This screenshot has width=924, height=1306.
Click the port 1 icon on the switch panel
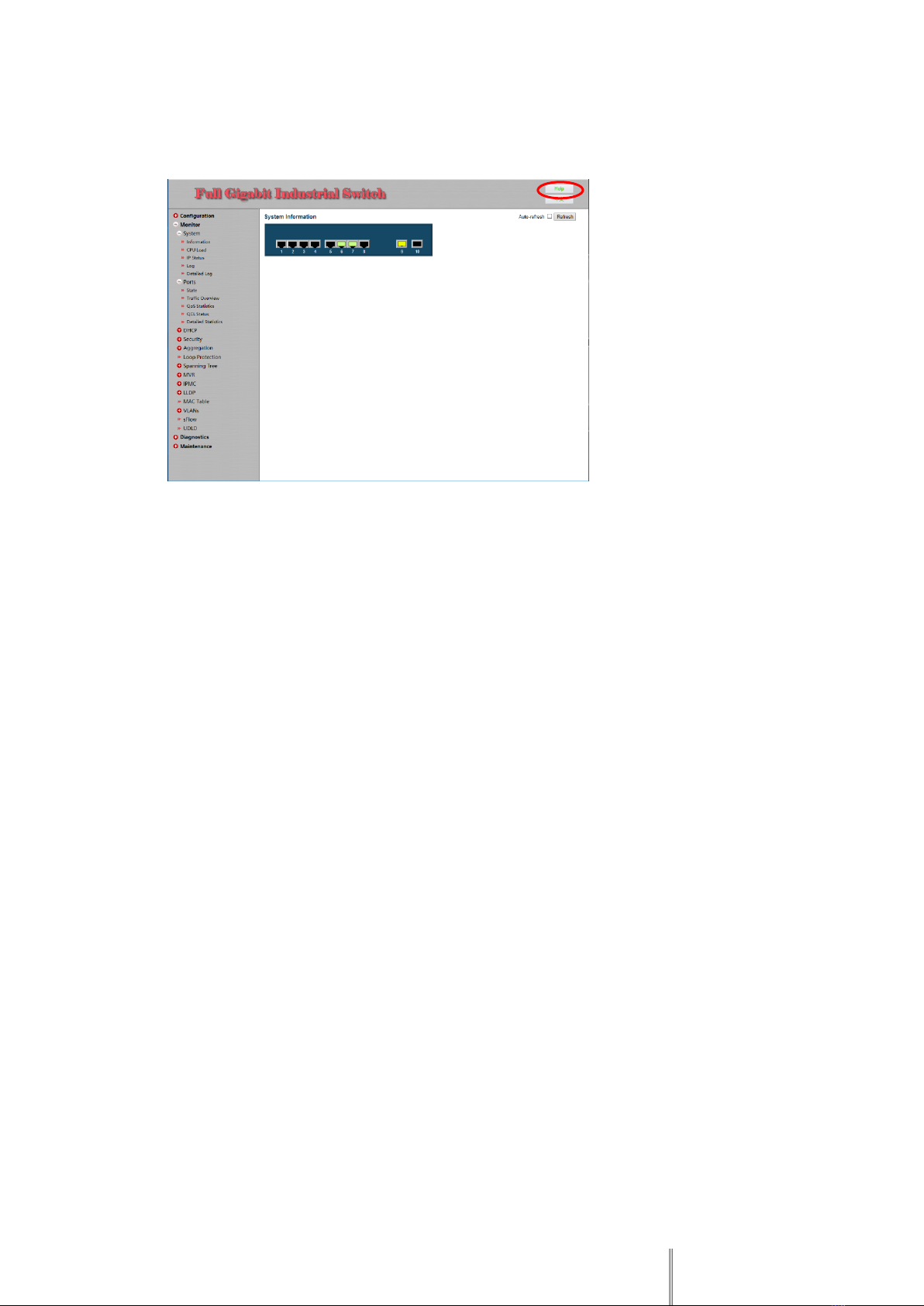(x=281, y=244)
